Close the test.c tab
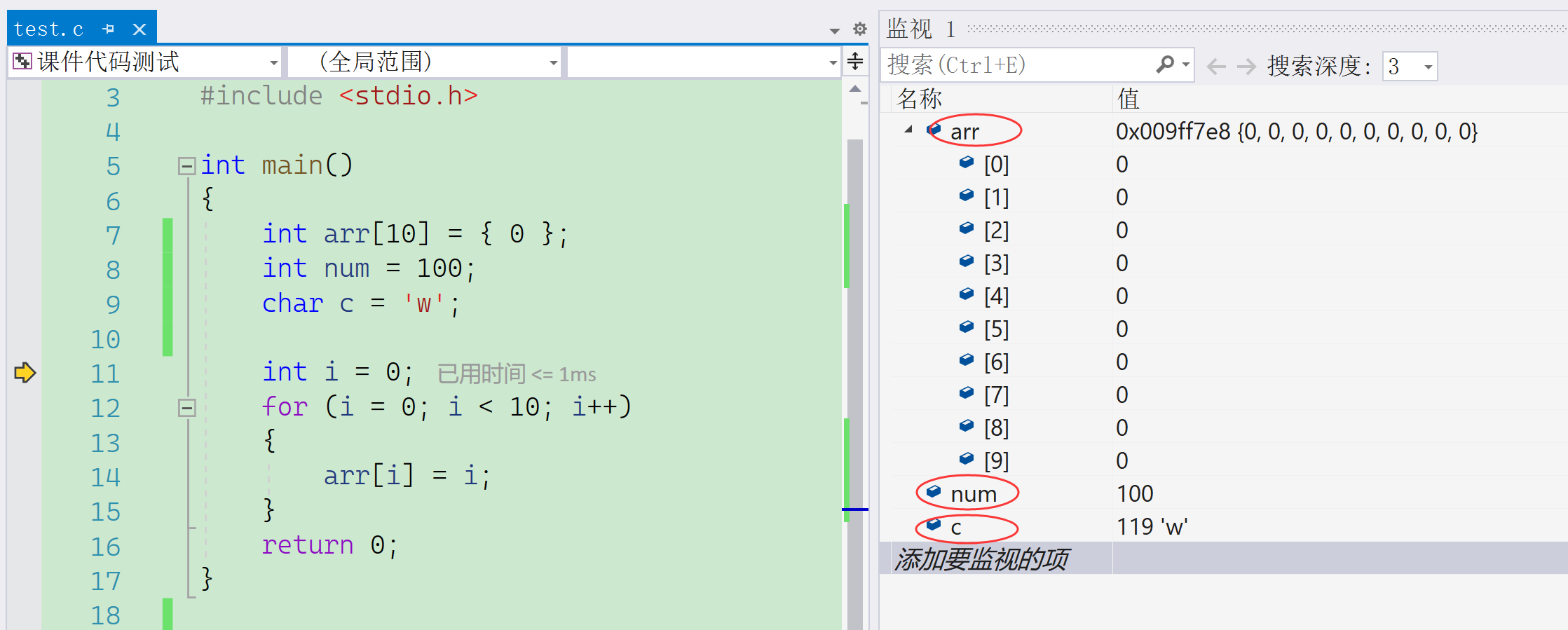The height and width of the screenshot is (630, 1568). coord(139,29)
